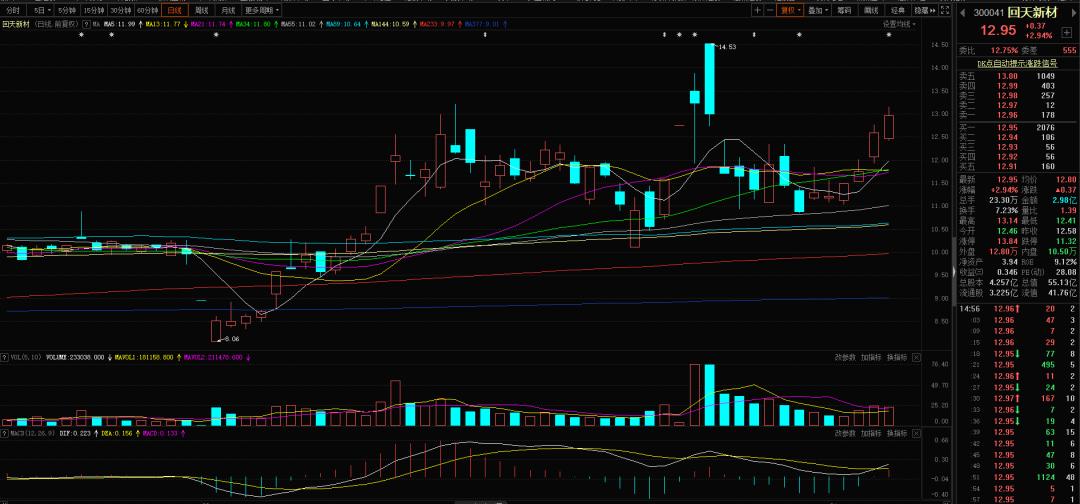The width and height of the screenshot is (1080, 504).
Task: Click 换指标 in the MACD panel
Action: (x=897, y=433)
